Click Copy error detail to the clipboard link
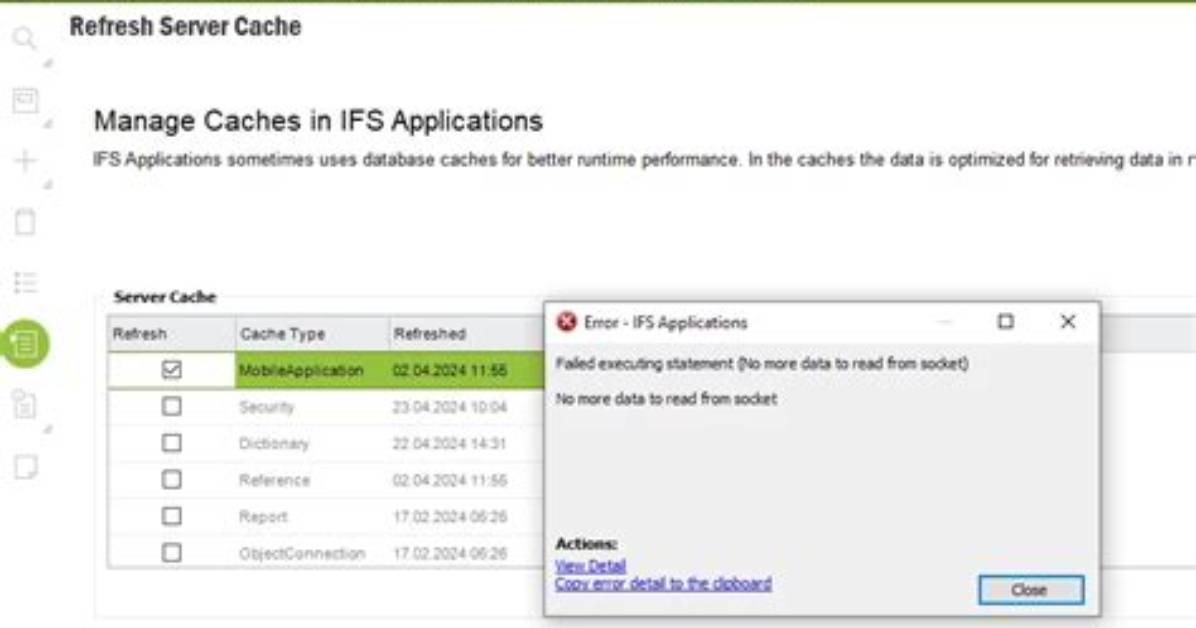The width and height of the screenshot is (1196, 628). [x=663, y=584]
